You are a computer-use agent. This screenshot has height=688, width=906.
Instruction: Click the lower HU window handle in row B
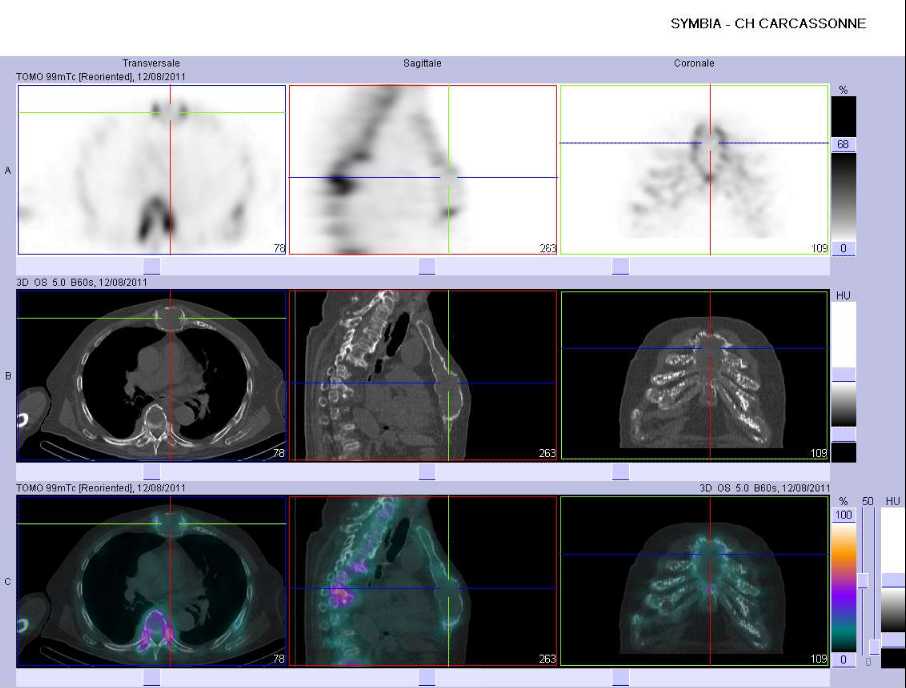pyautogui.click(x=844, y=435)
